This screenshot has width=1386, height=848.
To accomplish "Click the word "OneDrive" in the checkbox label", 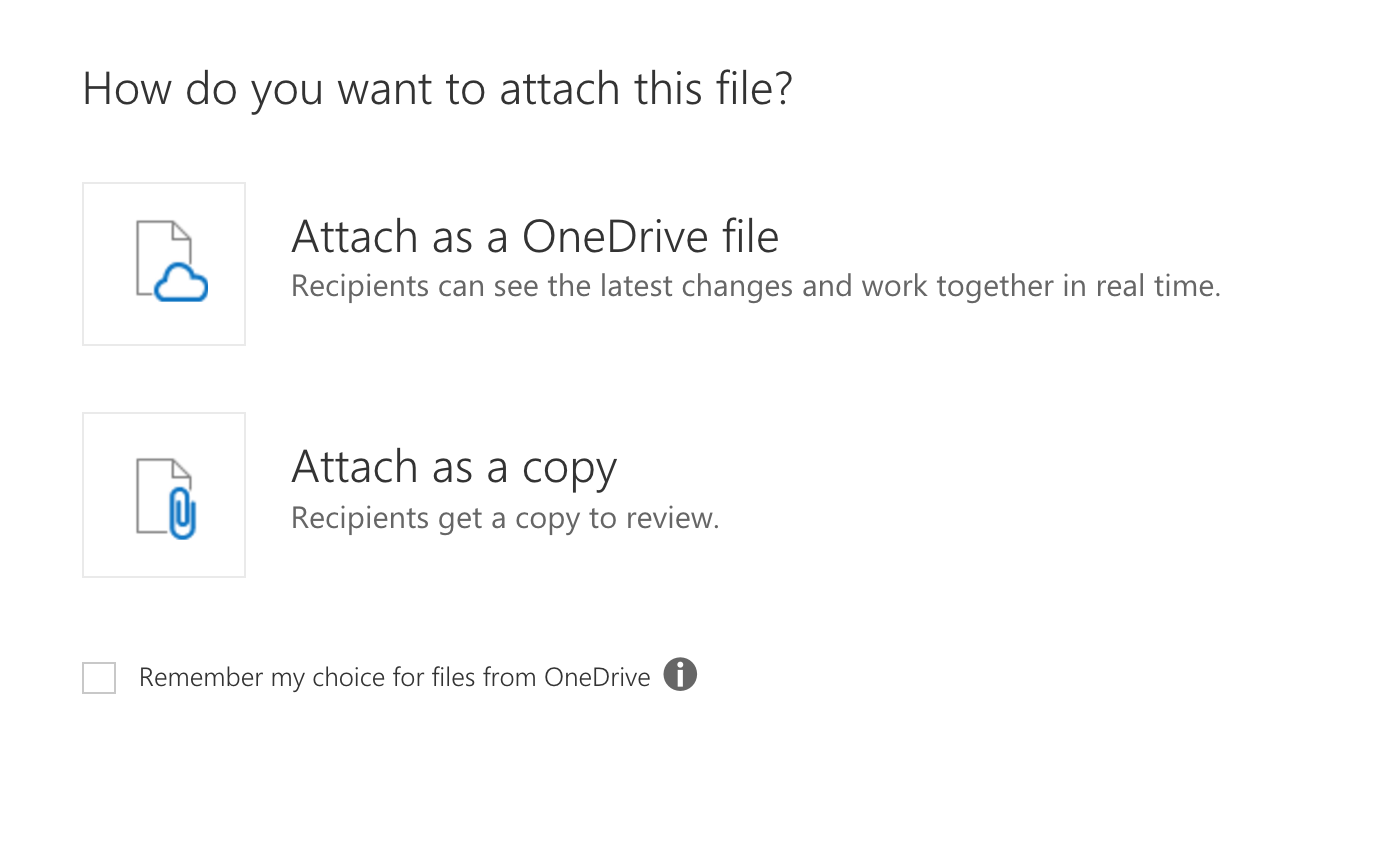I will tap(597, 678).
